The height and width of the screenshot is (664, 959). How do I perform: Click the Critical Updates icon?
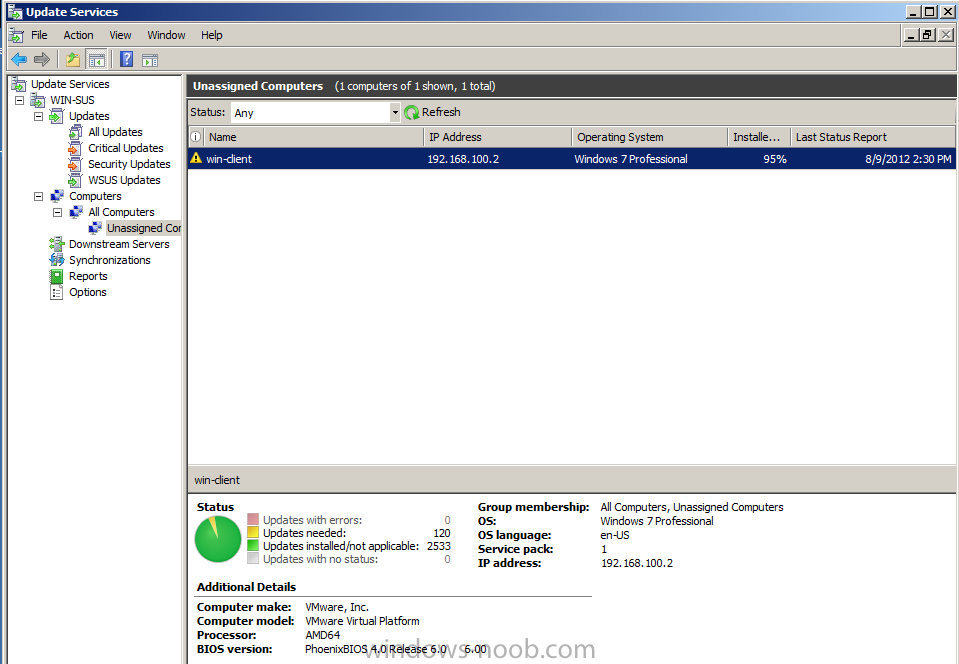(x=76, y=148)
